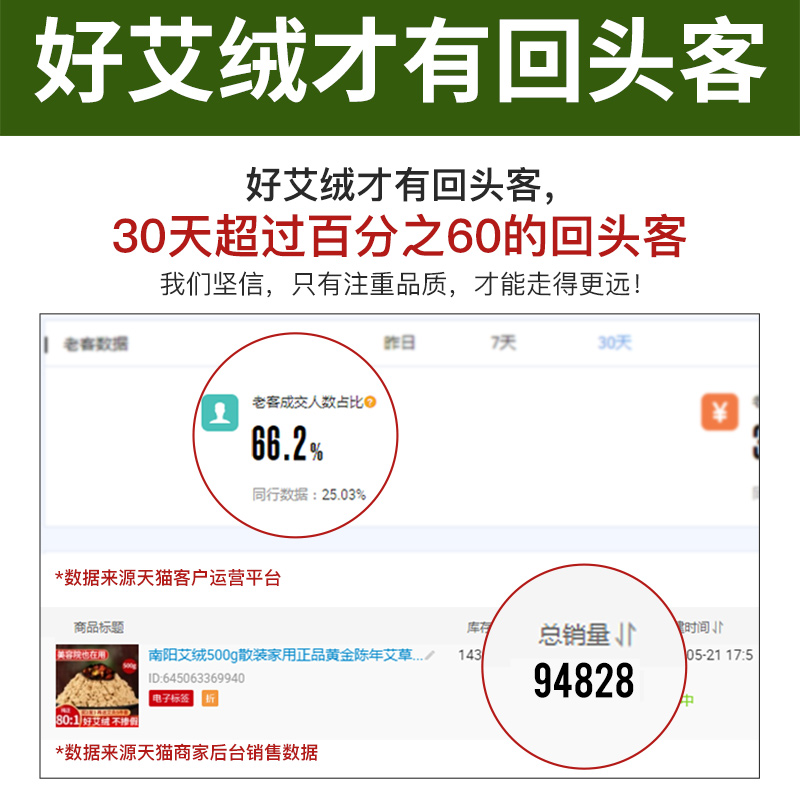Click the 66.2% returning customer value
The height and width of the screenshot is (800, 800).
pyautogui.click(x=287, y=444)
